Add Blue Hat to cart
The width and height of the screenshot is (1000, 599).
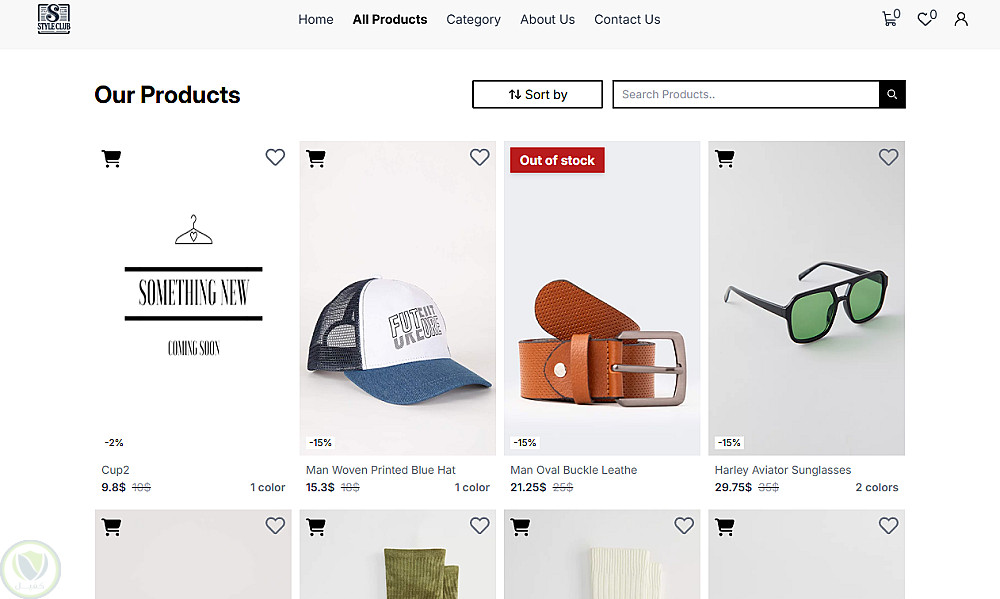(316, 158)
